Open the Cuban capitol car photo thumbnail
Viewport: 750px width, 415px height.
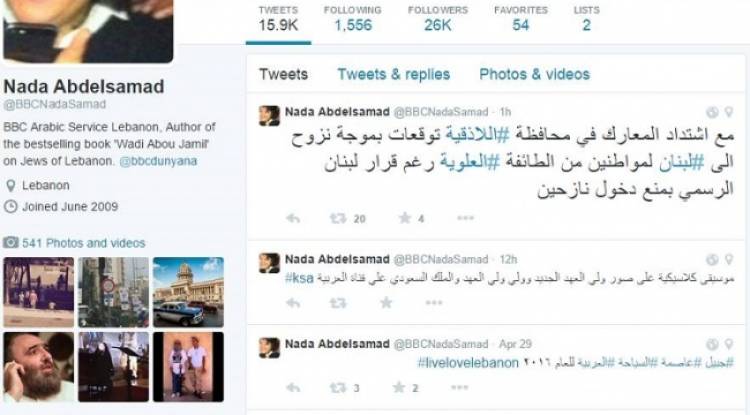pos(188,292)
